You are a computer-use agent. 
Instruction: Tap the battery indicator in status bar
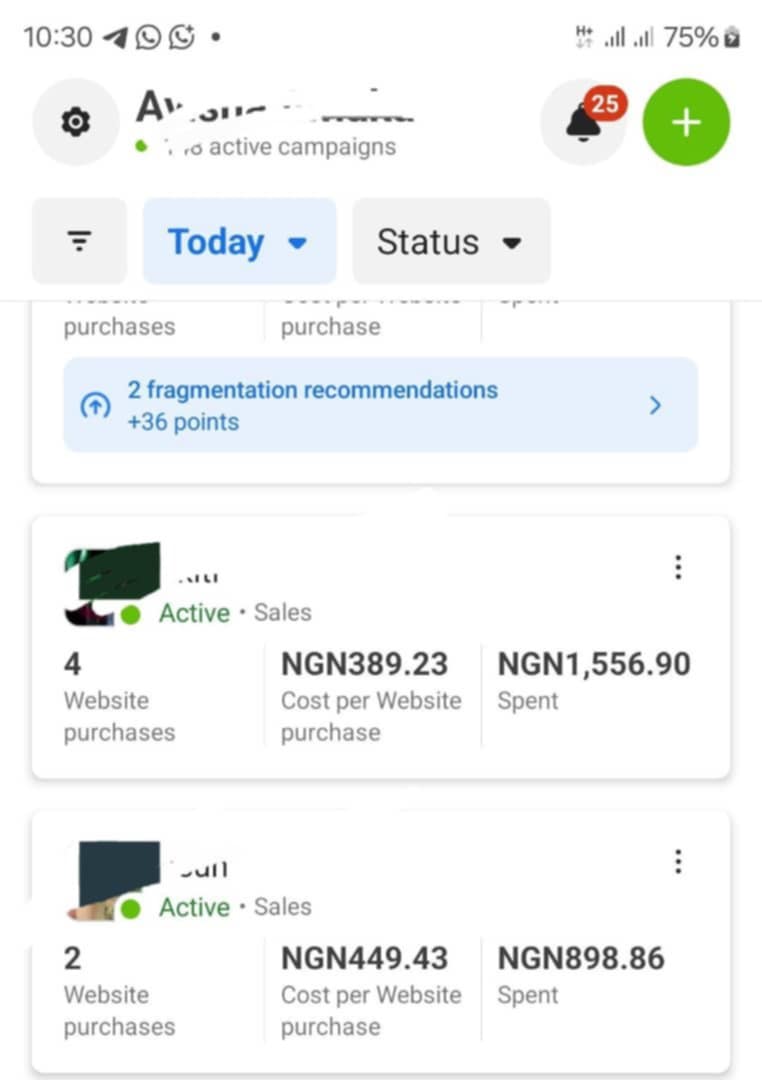pos(733,37)
